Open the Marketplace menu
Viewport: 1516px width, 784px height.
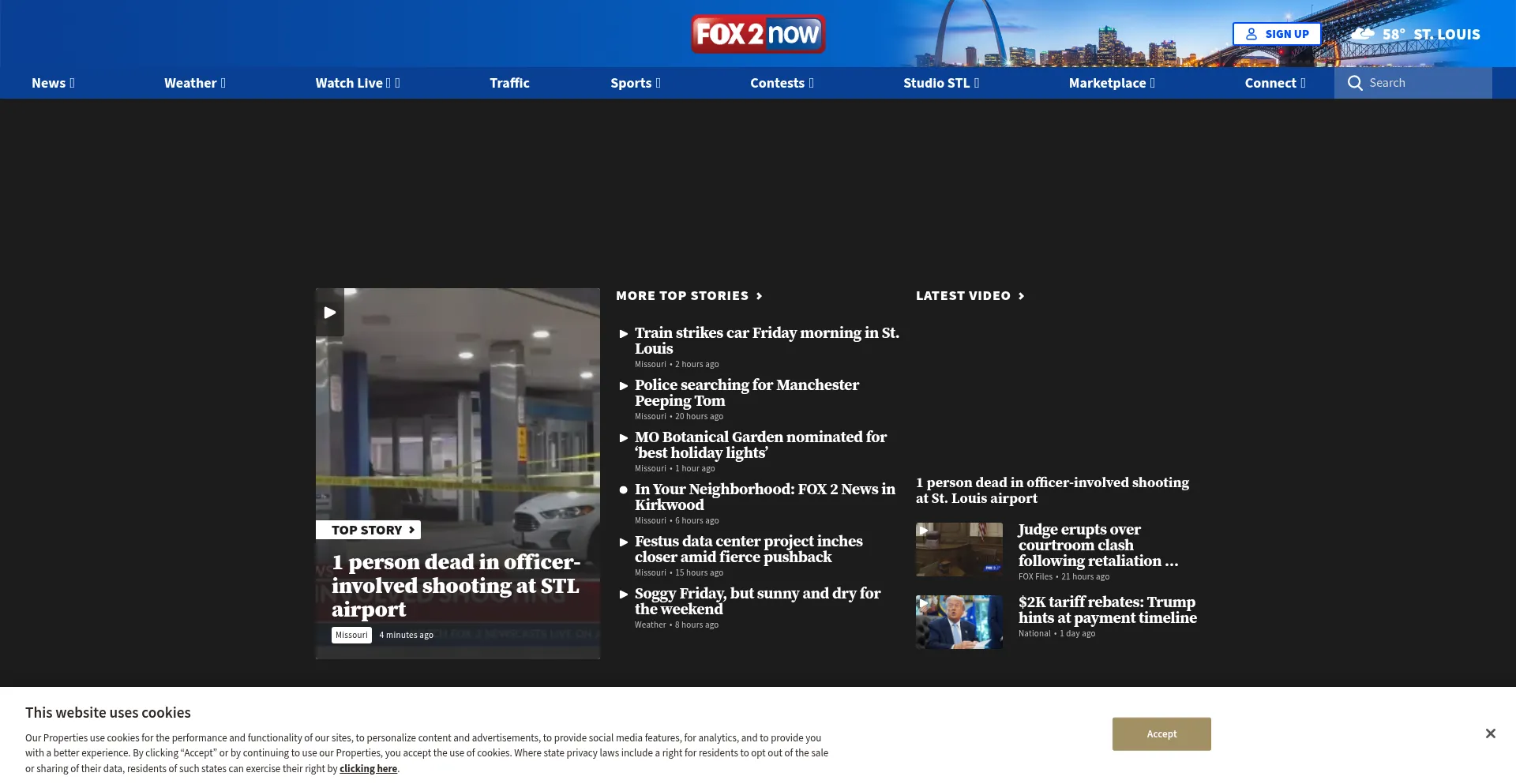pos(1111,83)
